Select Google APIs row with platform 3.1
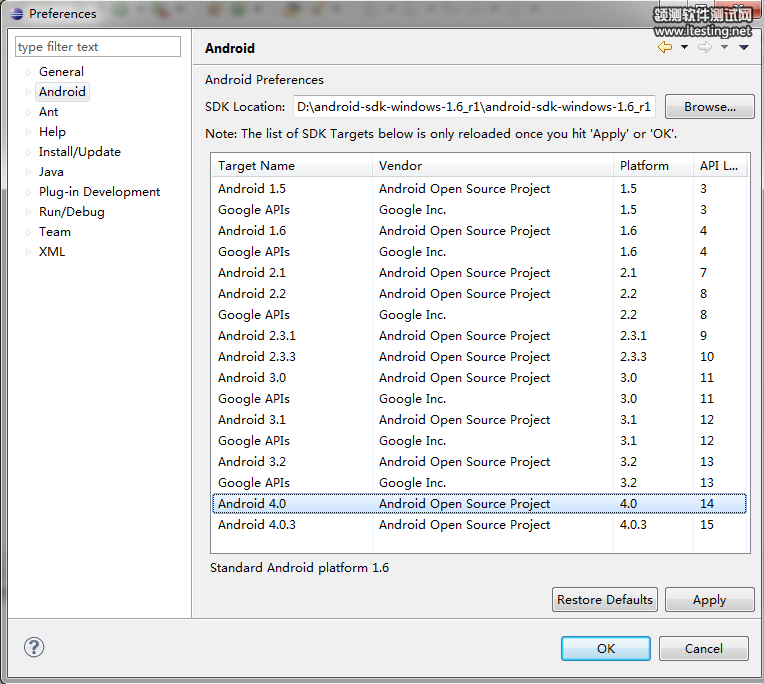Image resolution: width=764 pixels, height=684 pixels. pyautogui.click(x=479, y=440)
